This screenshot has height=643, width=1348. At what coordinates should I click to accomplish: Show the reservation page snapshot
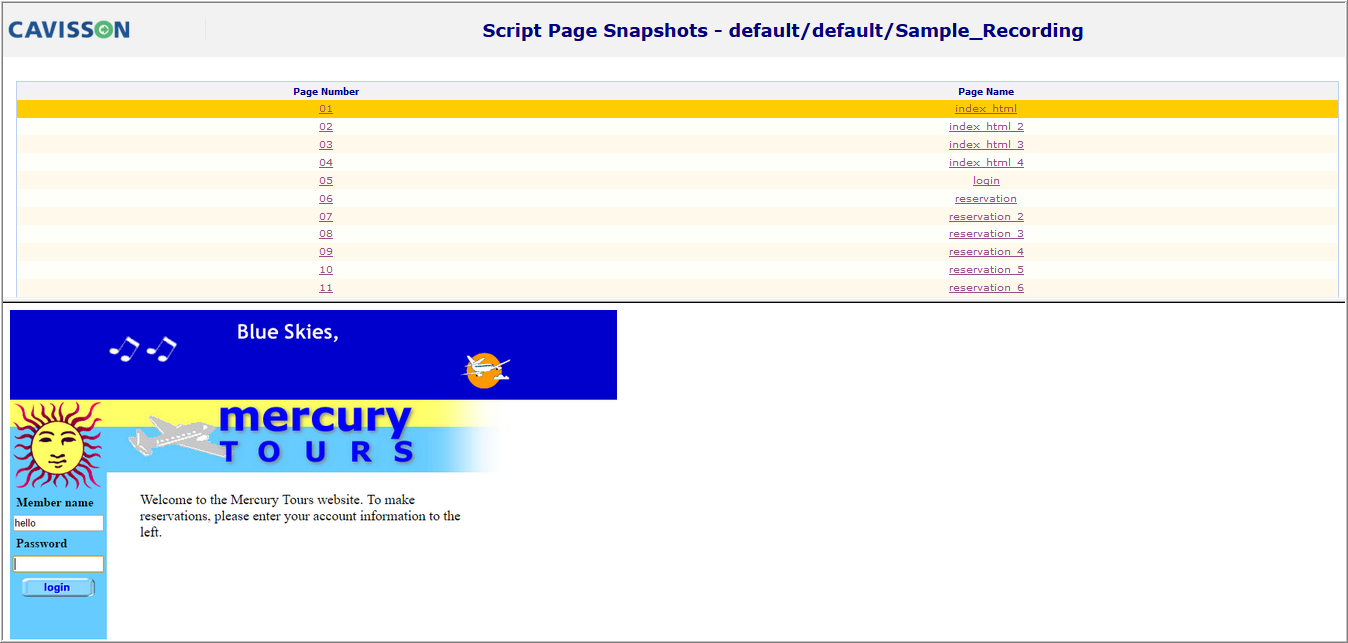[986, 199]
